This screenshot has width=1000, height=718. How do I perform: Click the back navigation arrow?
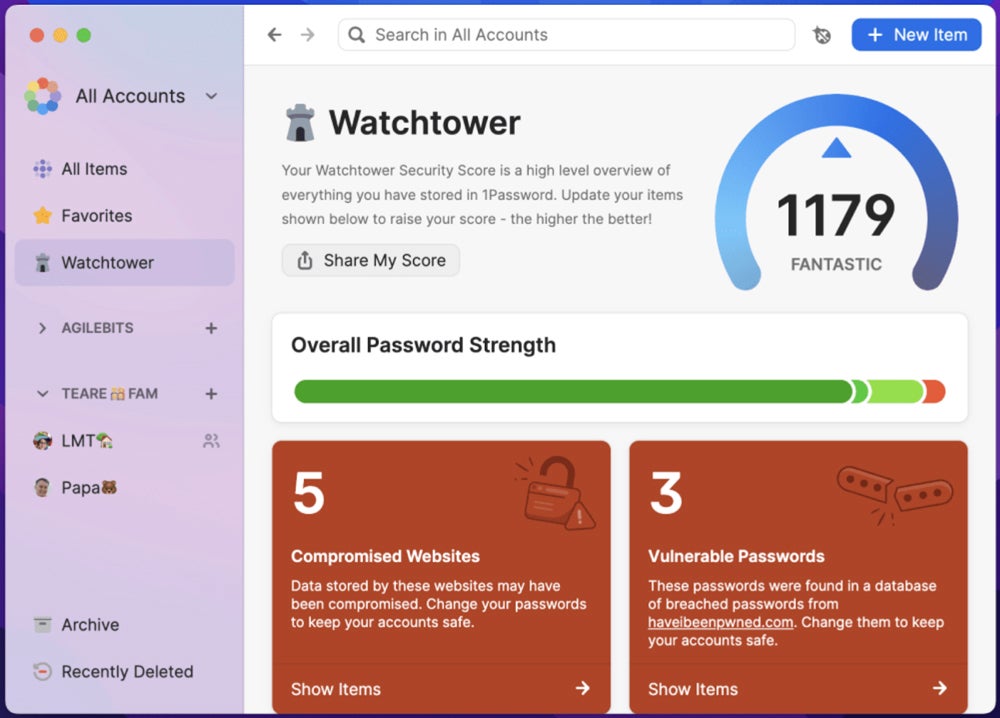(274, 35)
